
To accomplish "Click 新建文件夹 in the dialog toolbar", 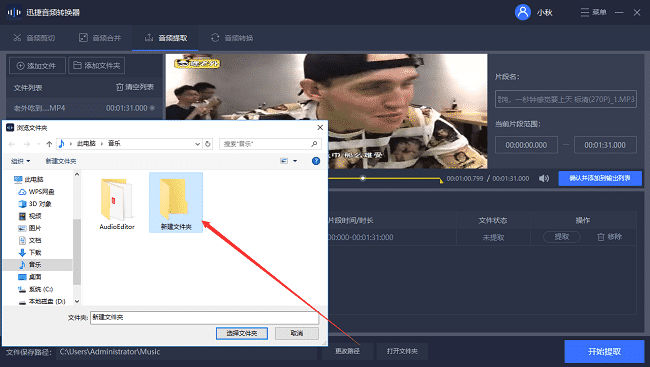I will pos(61,161).
